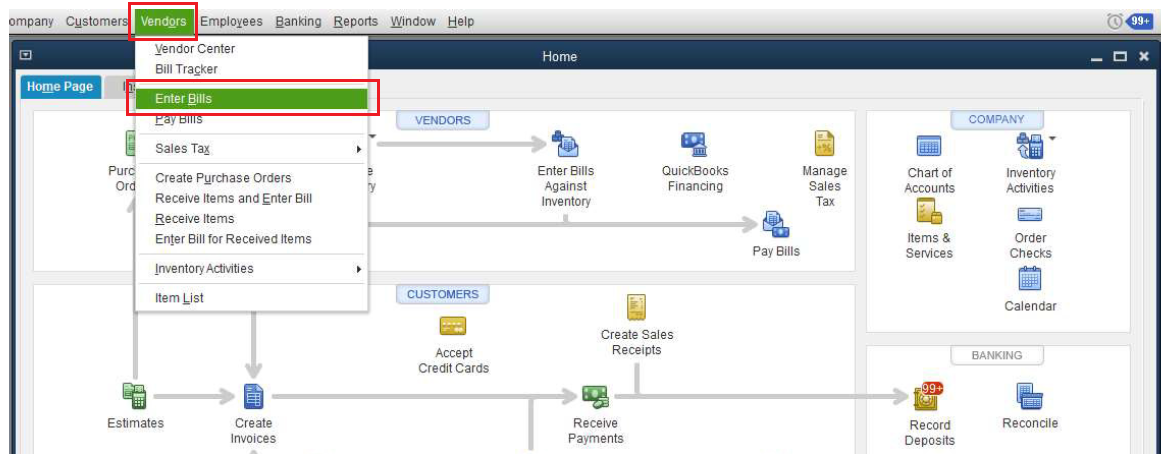Open the Home window control menu icon
Screen dimensions: 1162x454
point(24,56)
